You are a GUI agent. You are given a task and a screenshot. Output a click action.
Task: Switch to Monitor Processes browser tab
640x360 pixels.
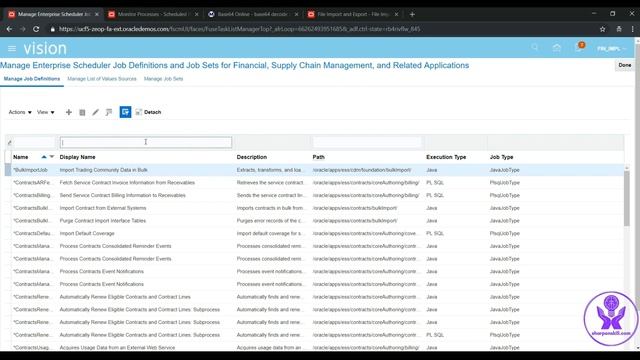point(152,14)
